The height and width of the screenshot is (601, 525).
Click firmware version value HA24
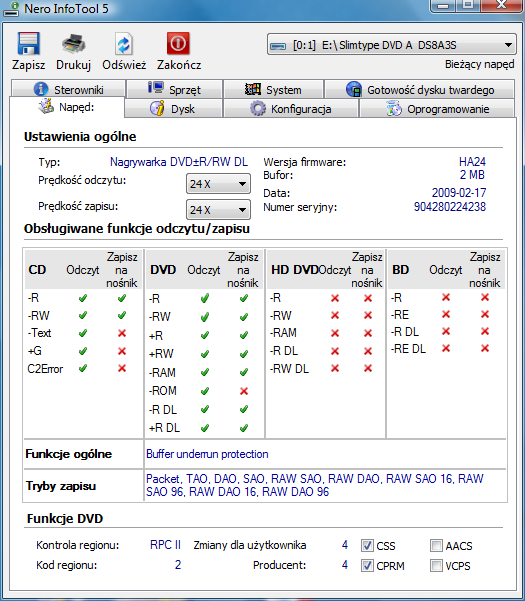[472, 161]
